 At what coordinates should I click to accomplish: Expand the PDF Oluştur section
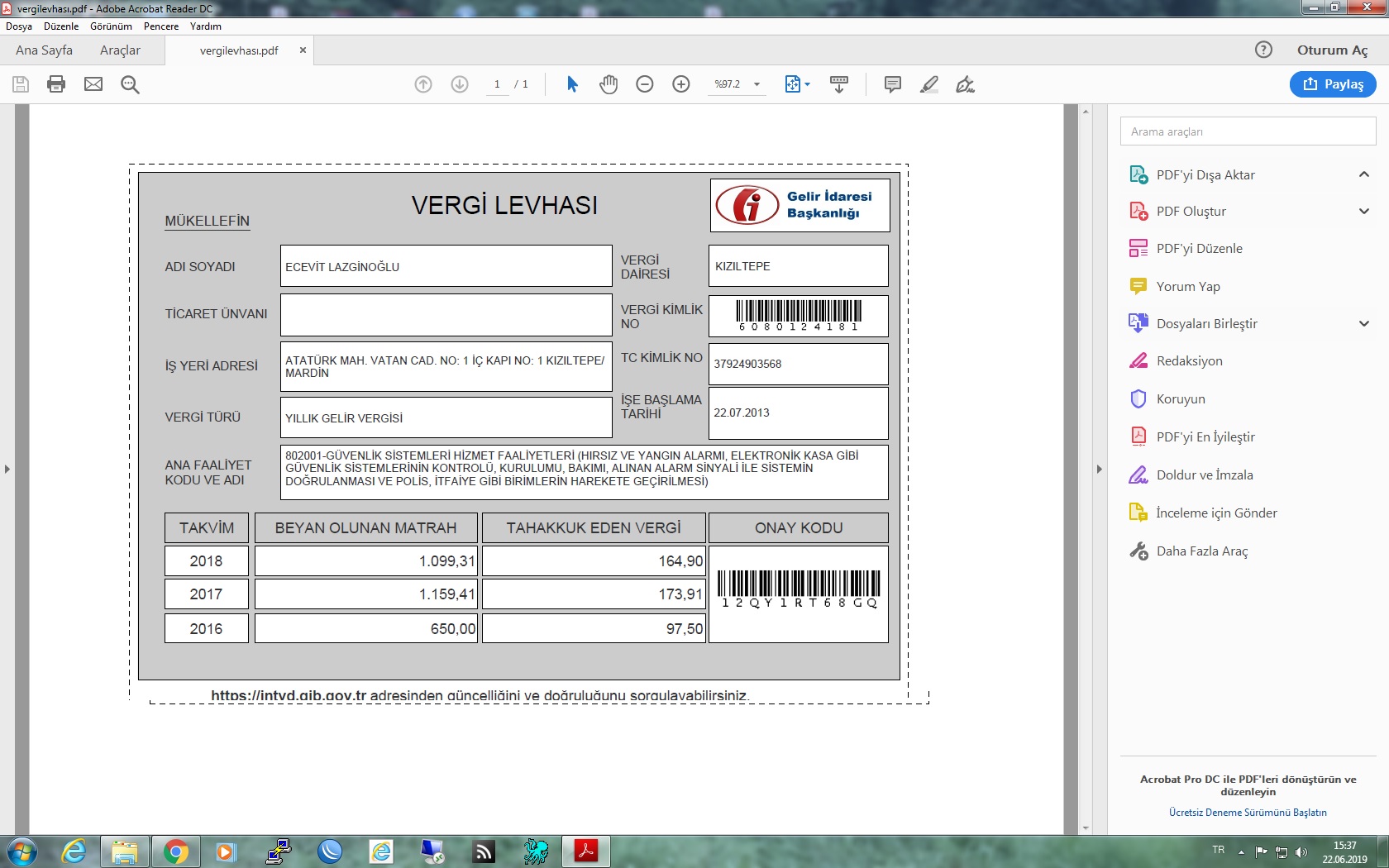click(1363, 212)
